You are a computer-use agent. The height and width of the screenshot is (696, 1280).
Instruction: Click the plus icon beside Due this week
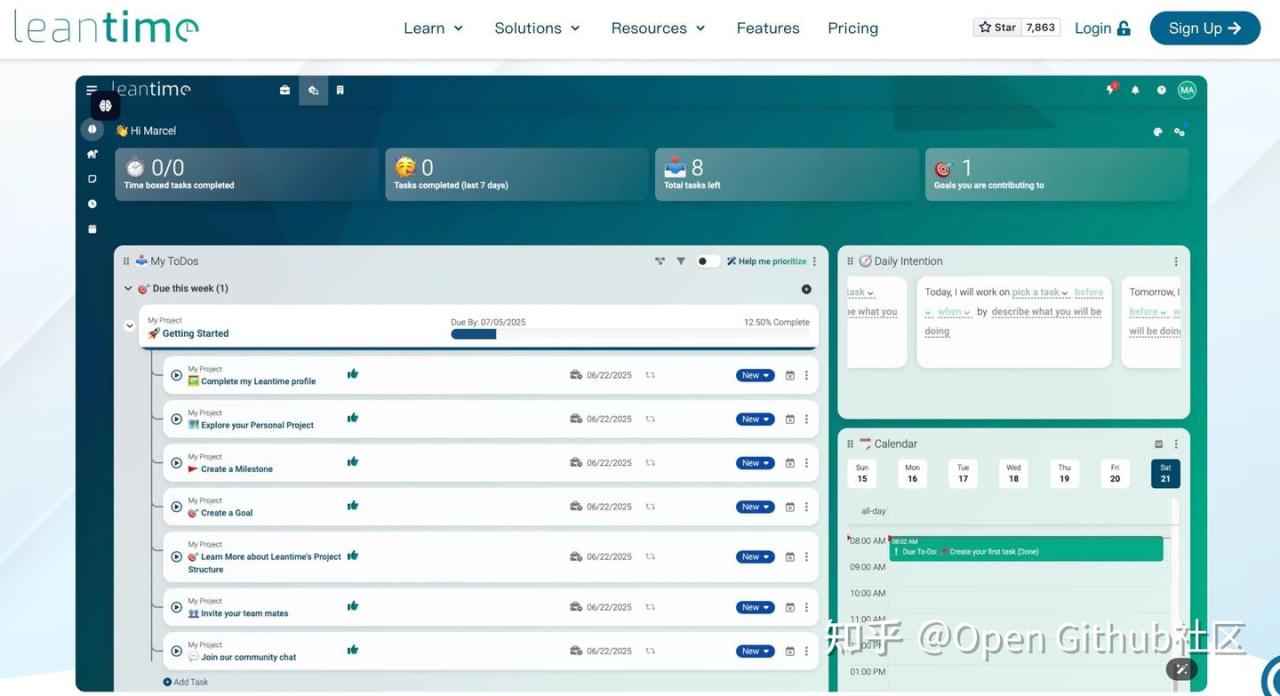pos(806,289)
